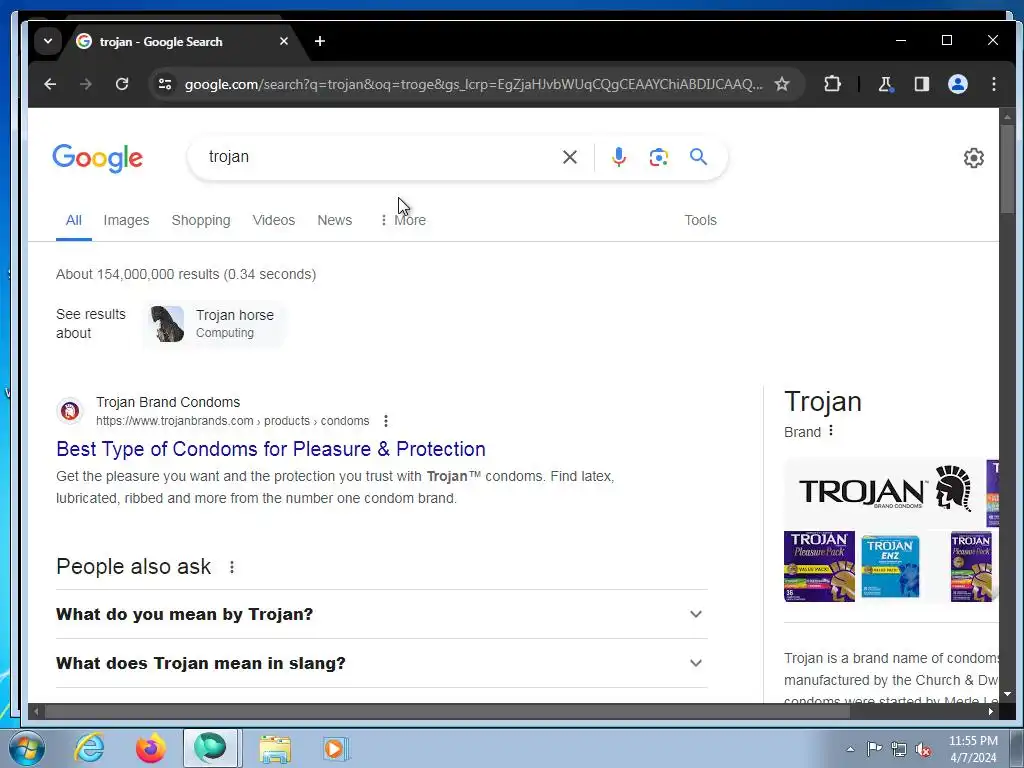Reload the current page
Viewport: 1024px width, 768px height.
[121, 84]
